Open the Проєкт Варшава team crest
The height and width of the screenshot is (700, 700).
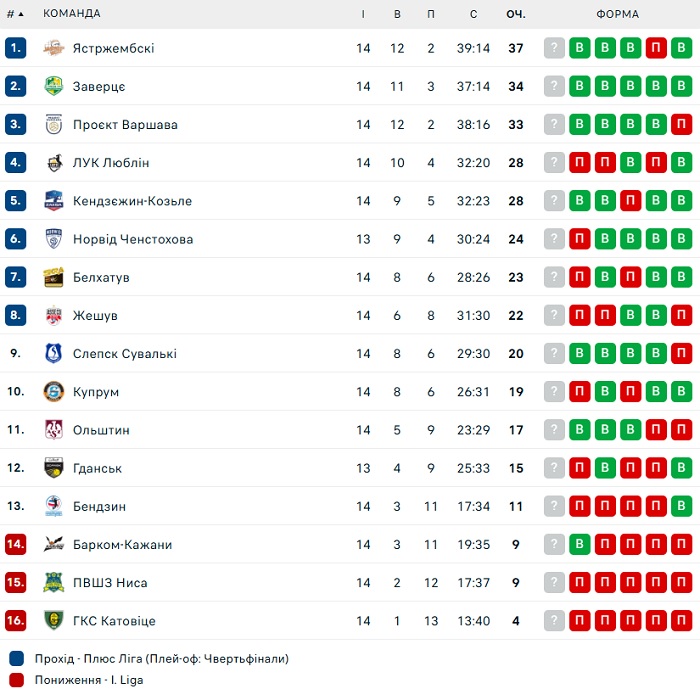[x=54, y=125]
